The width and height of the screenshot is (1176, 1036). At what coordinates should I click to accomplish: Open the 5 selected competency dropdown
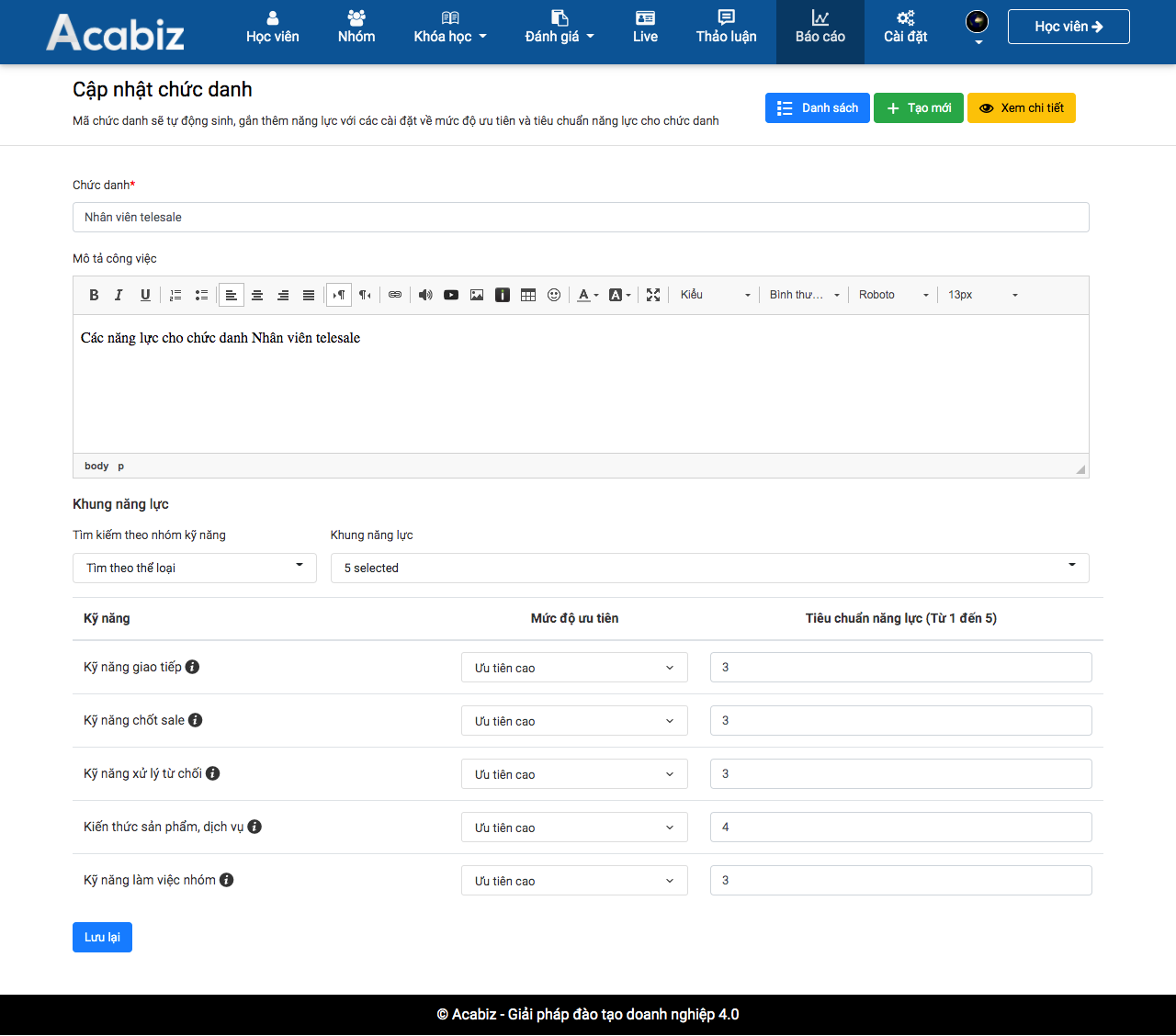710,569
